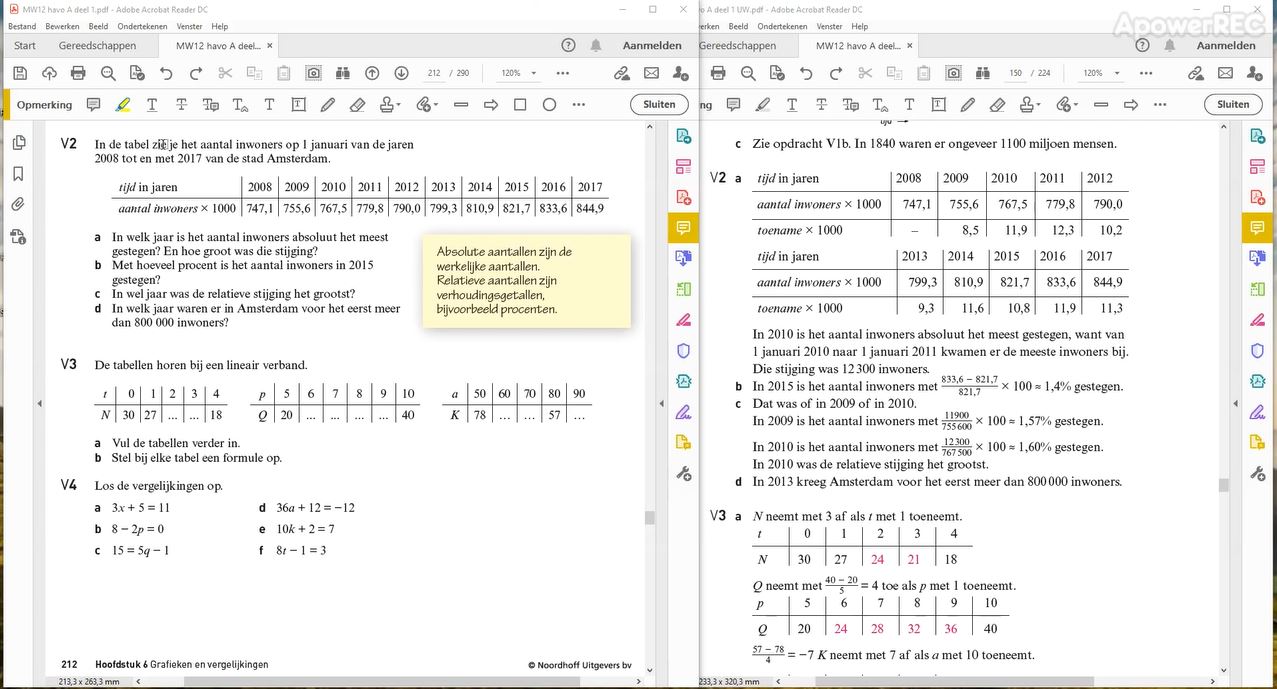Print the document in the left window

pos(78,73)
